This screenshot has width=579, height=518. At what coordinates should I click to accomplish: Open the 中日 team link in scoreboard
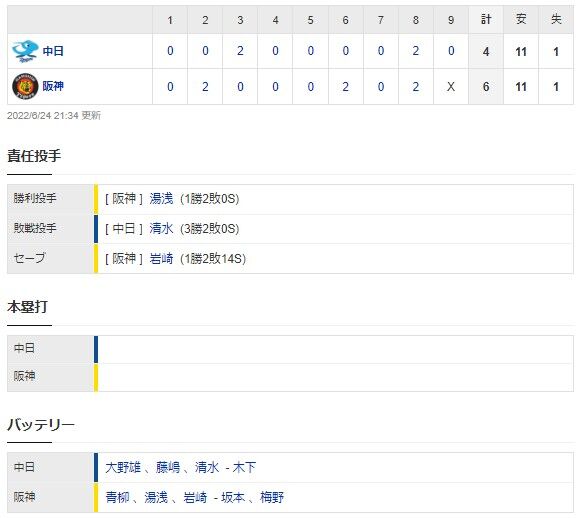[x=53, y=51]
